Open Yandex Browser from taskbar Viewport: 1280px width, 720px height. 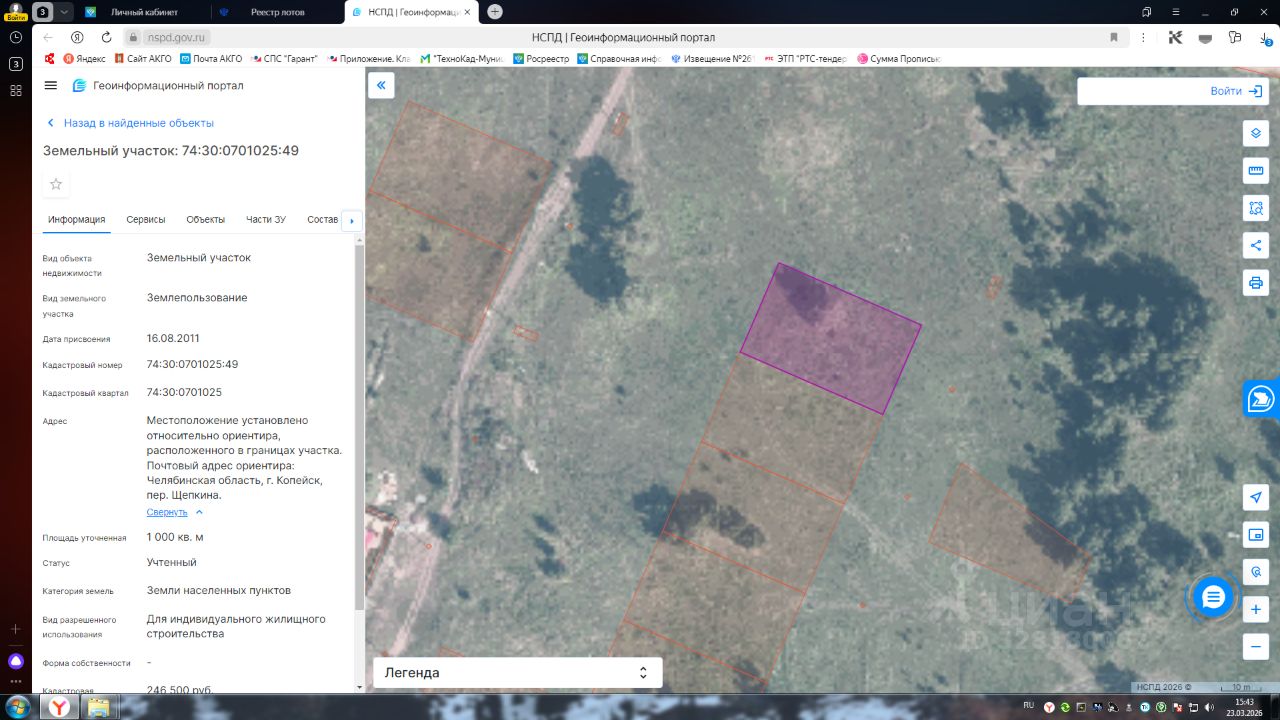coord(60,707)
